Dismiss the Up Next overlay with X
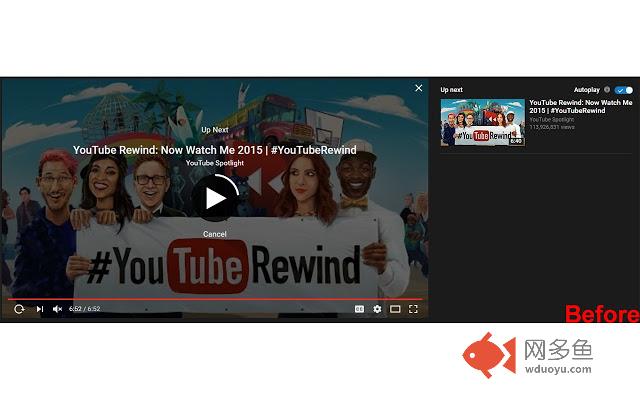Screen dimensions: 640x400 [418, 88]
